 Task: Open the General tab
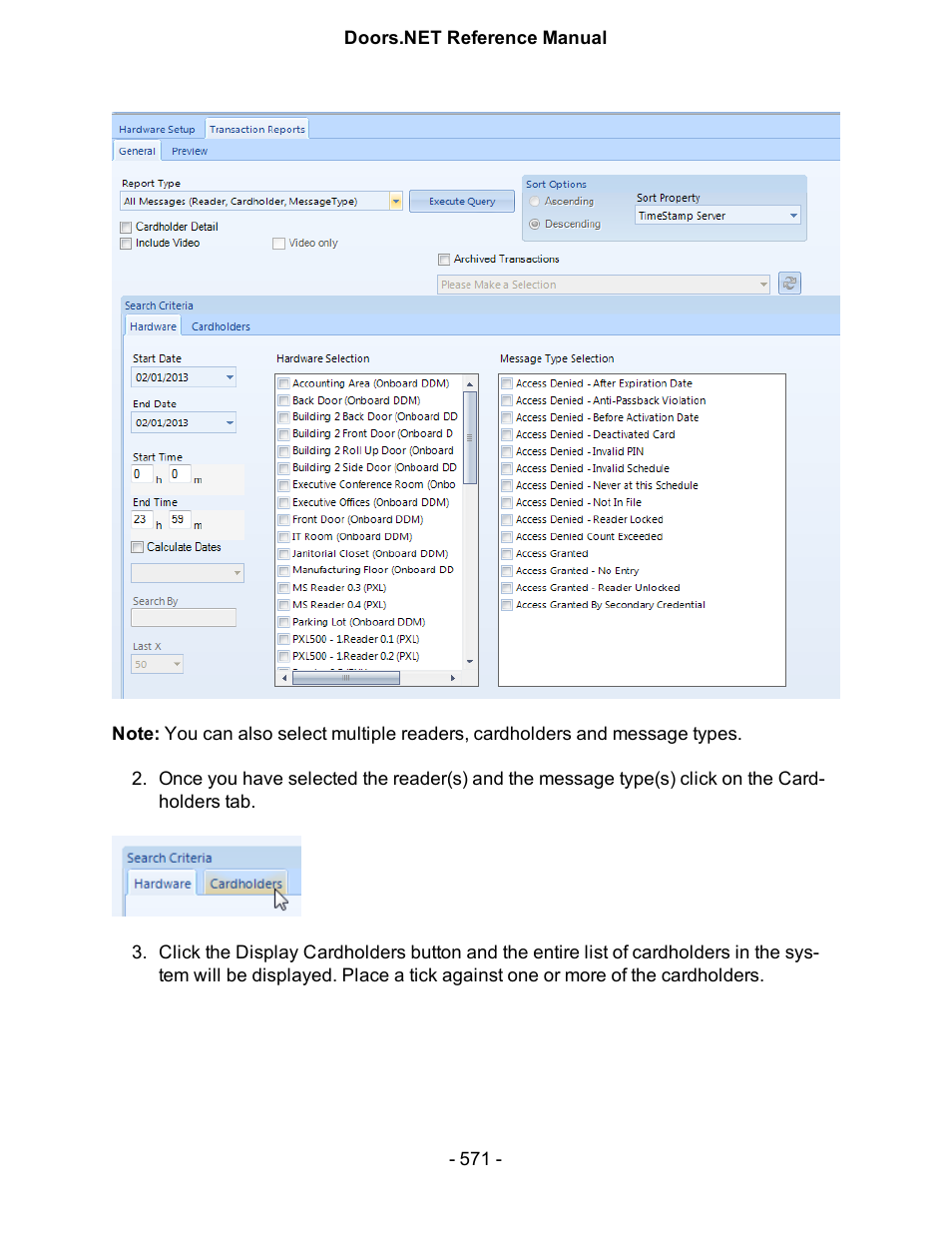click(137, 152)
